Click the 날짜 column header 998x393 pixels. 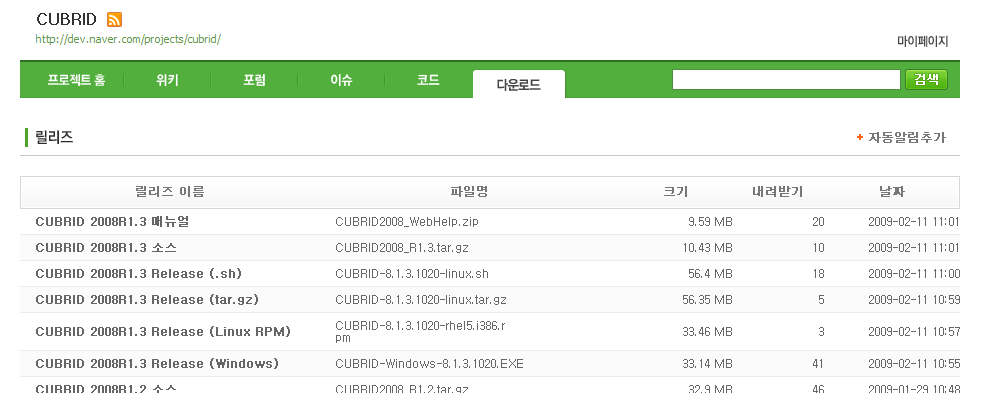click(x=892, y=192)
